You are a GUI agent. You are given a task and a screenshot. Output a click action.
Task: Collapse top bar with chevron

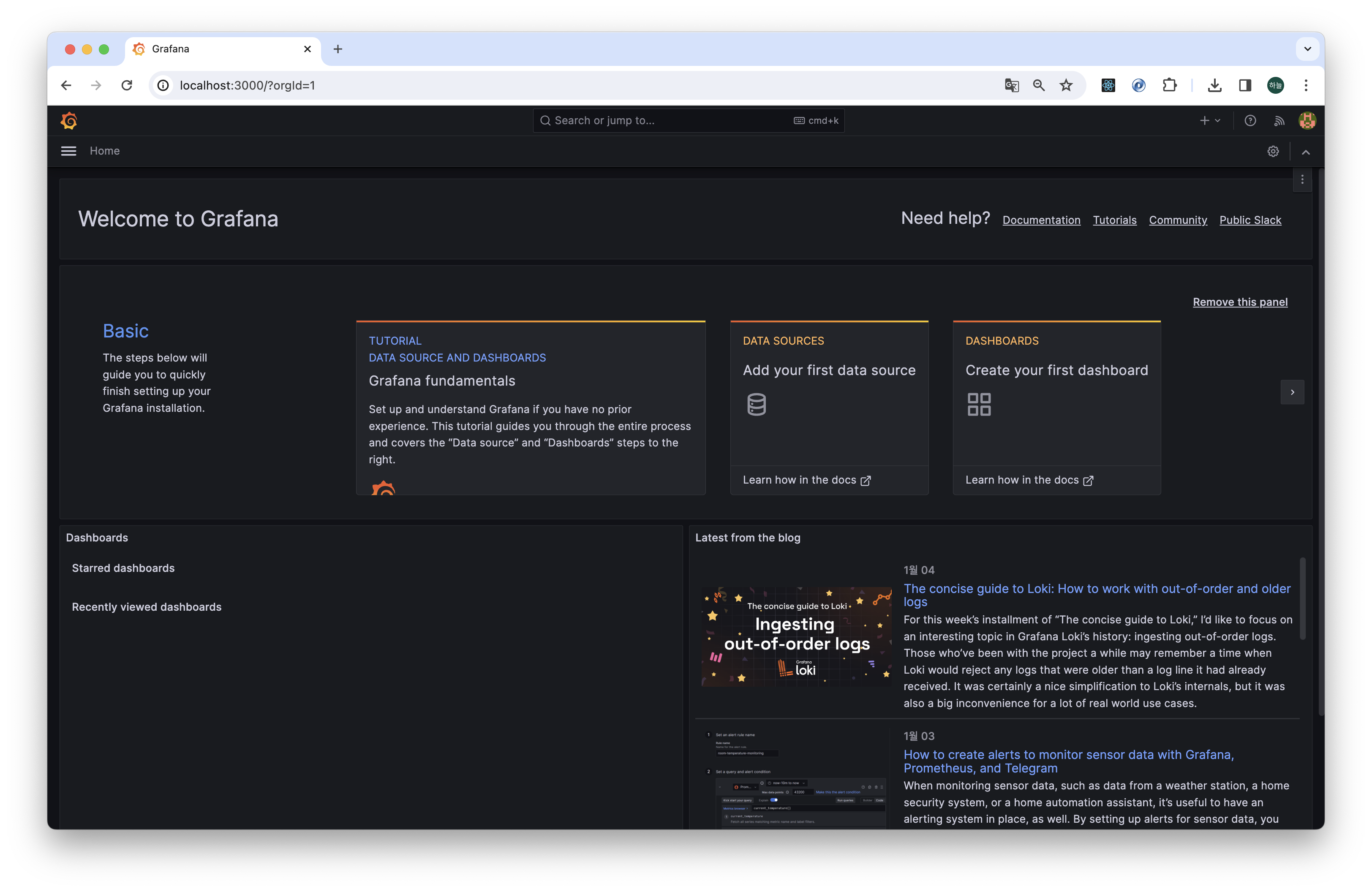pos(1306,152)
